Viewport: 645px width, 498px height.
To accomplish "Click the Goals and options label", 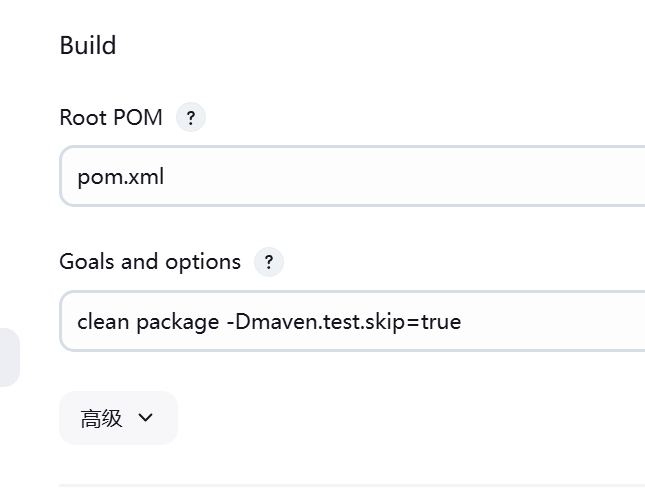I will tap(150, 262).
